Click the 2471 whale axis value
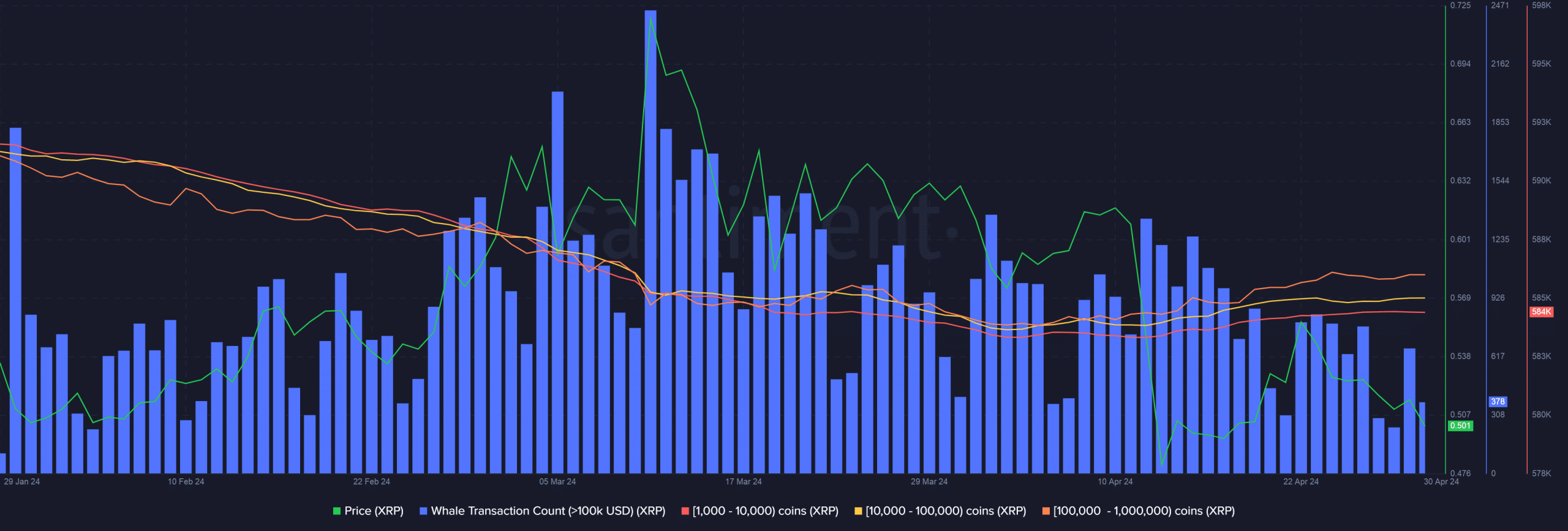The image size is (1568, 531). (1500, 6)
